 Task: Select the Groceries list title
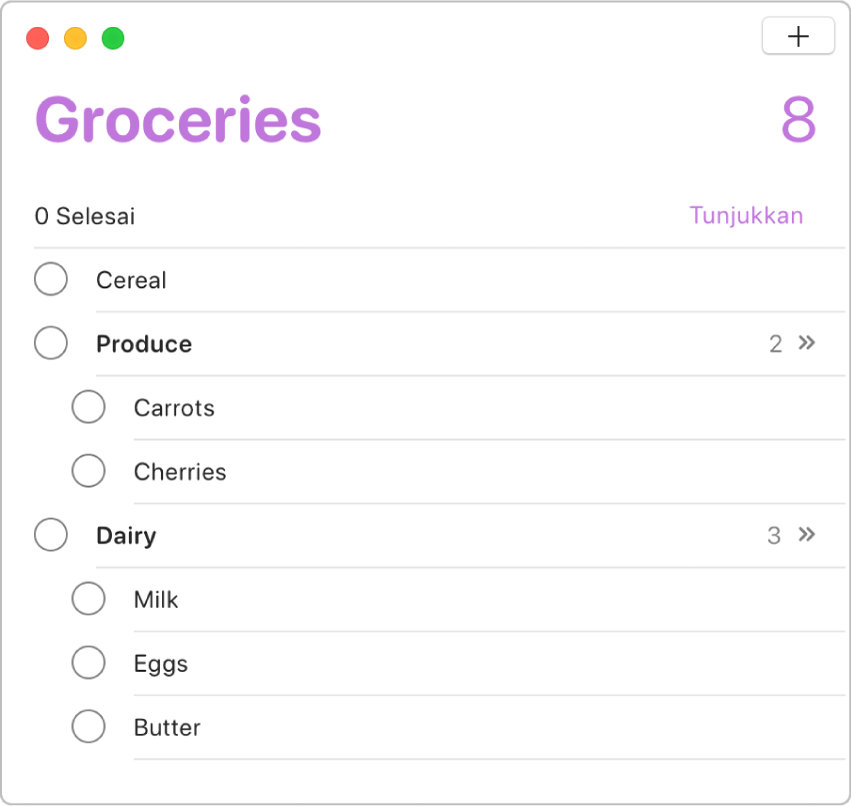click(178, 121)
